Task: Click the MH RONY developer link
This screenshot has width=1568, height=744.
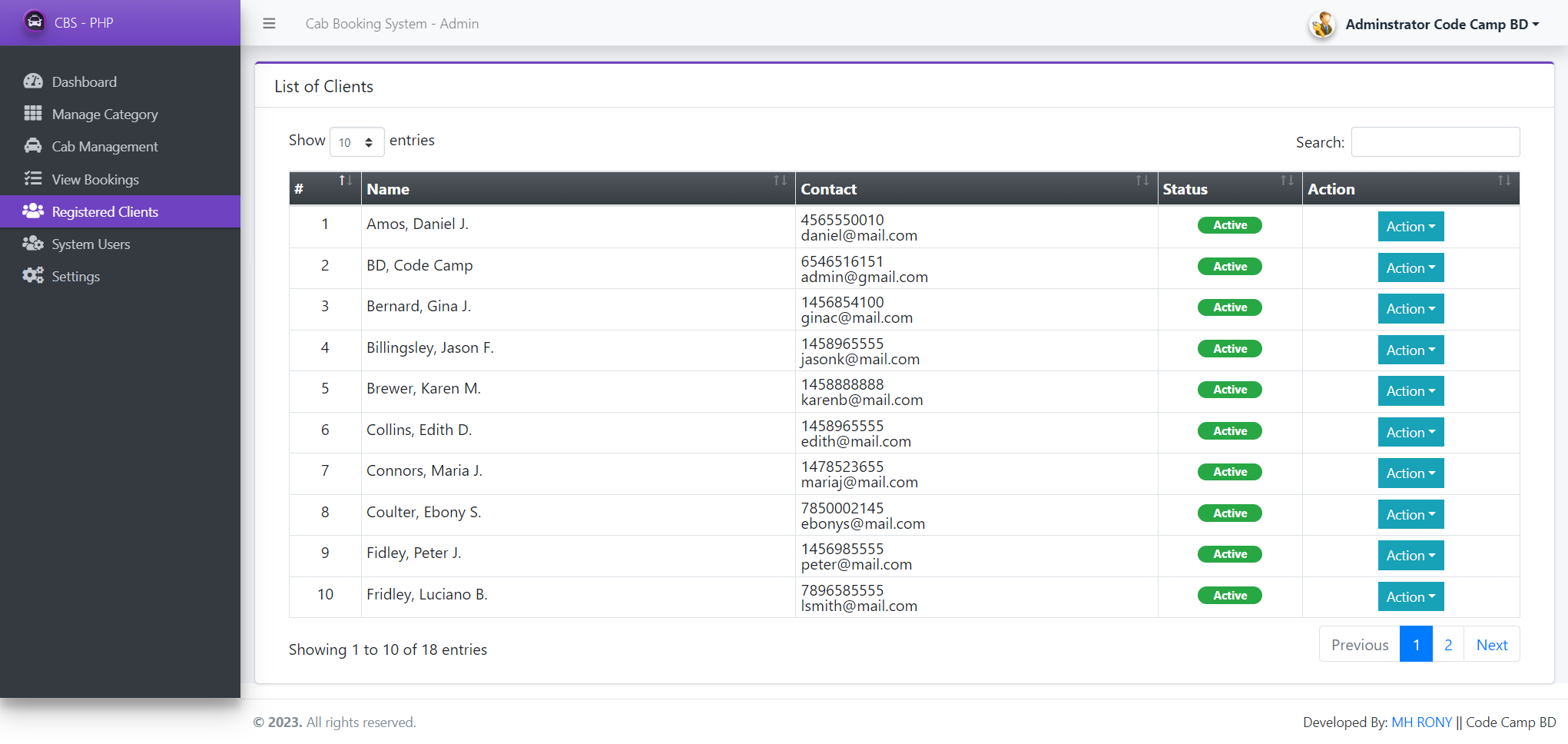Action: tap(1423, 722)
